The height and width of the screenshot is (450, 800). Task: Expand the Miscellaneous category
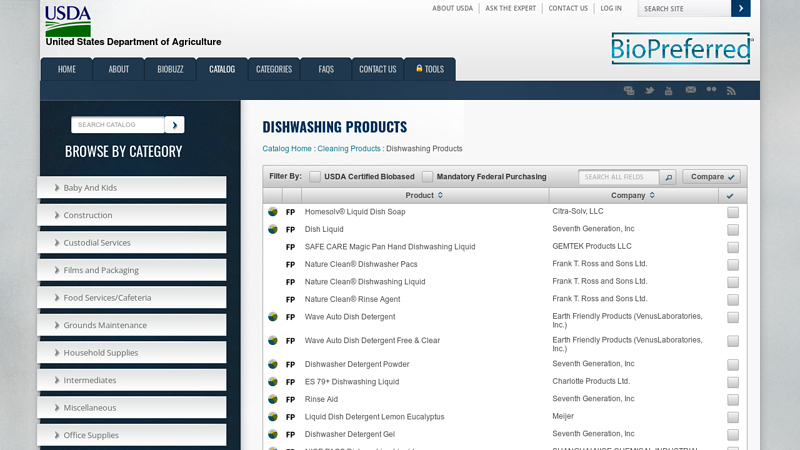point(132,408)
